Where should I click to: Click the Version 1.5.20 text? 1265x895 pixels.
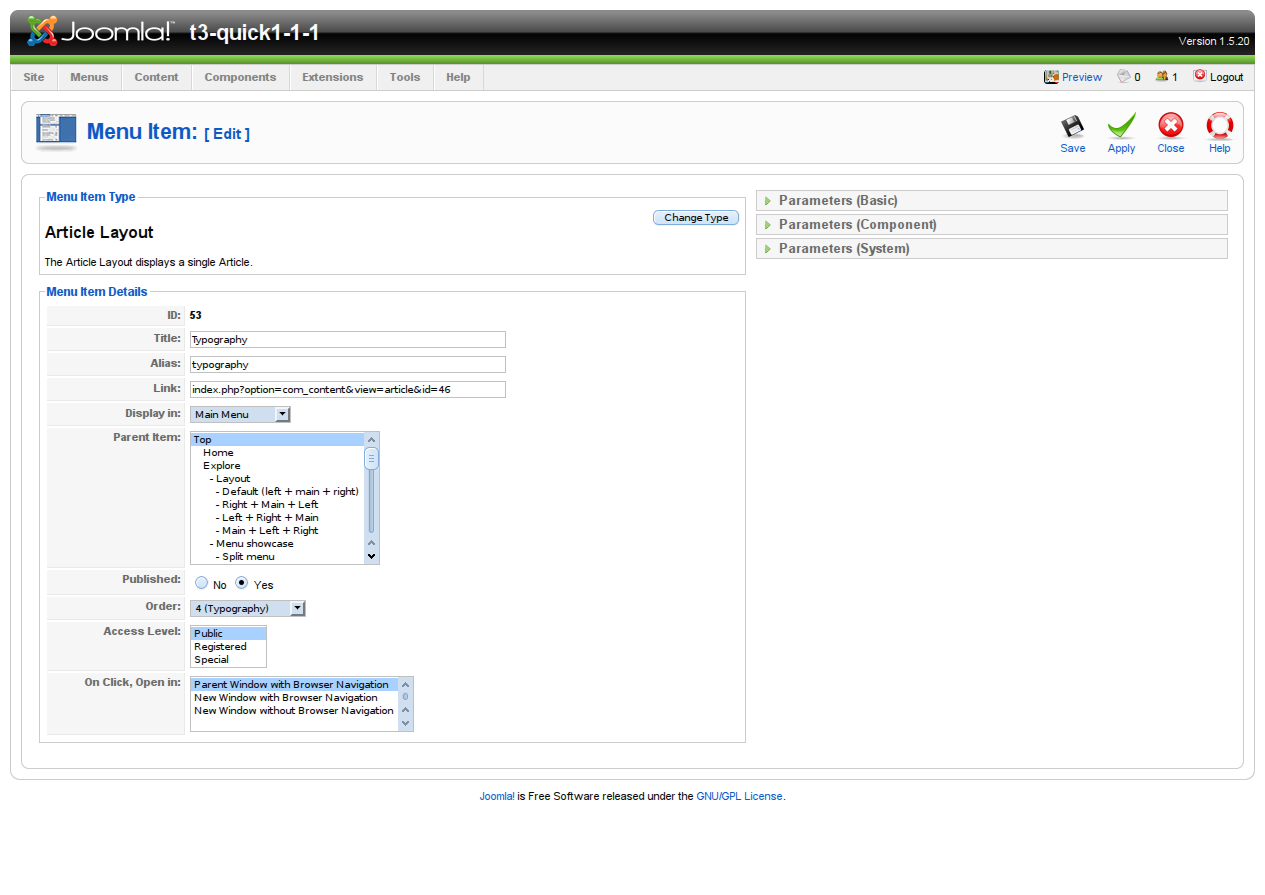pyautogui.click(x=1214, y=42)
